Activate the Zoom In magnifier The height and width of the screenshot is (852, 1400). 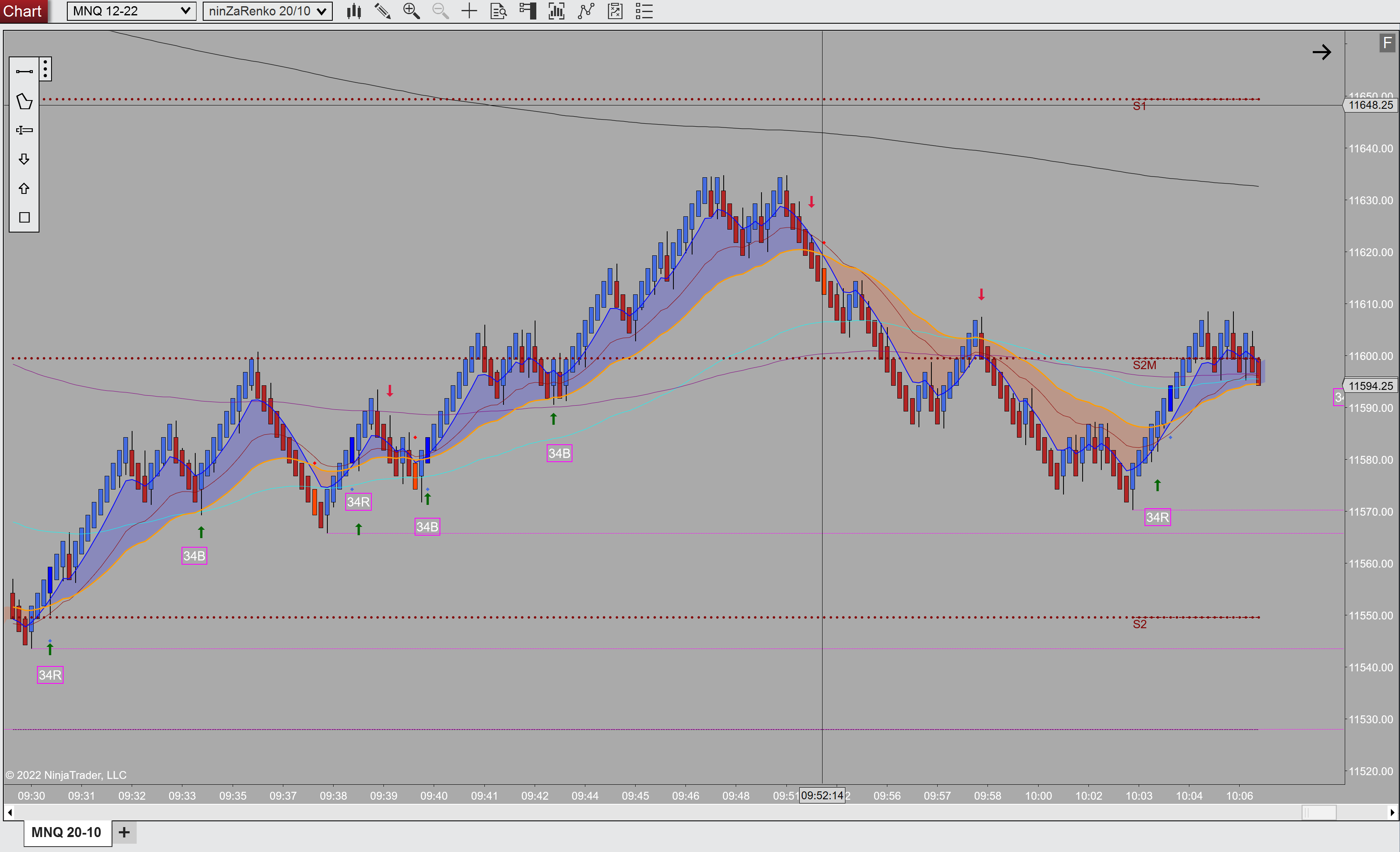pos(411,11)
